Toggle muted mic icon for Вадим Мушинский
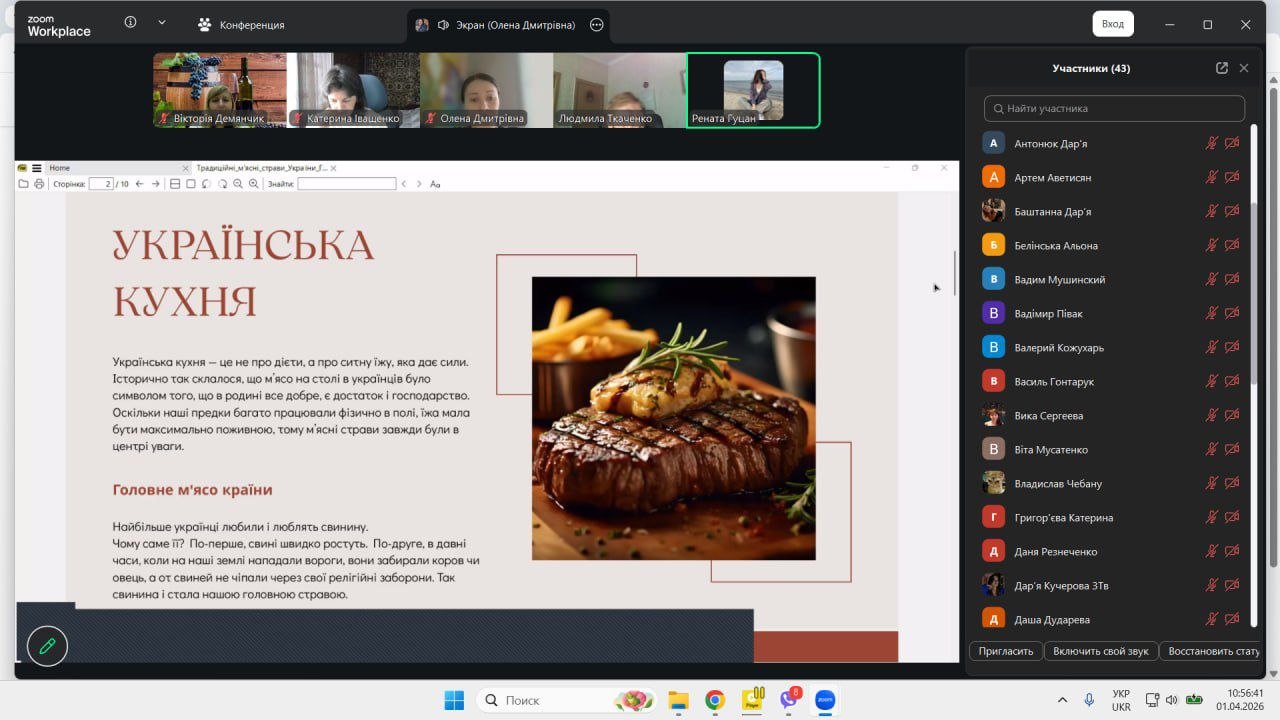The width and height of the screenshot is (1280, 720). tap(1211, 279)
